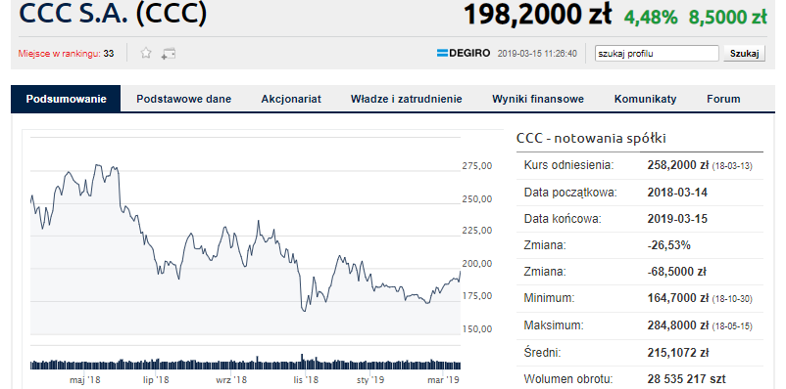View the Komunikaty tab

tap(645, 99)
